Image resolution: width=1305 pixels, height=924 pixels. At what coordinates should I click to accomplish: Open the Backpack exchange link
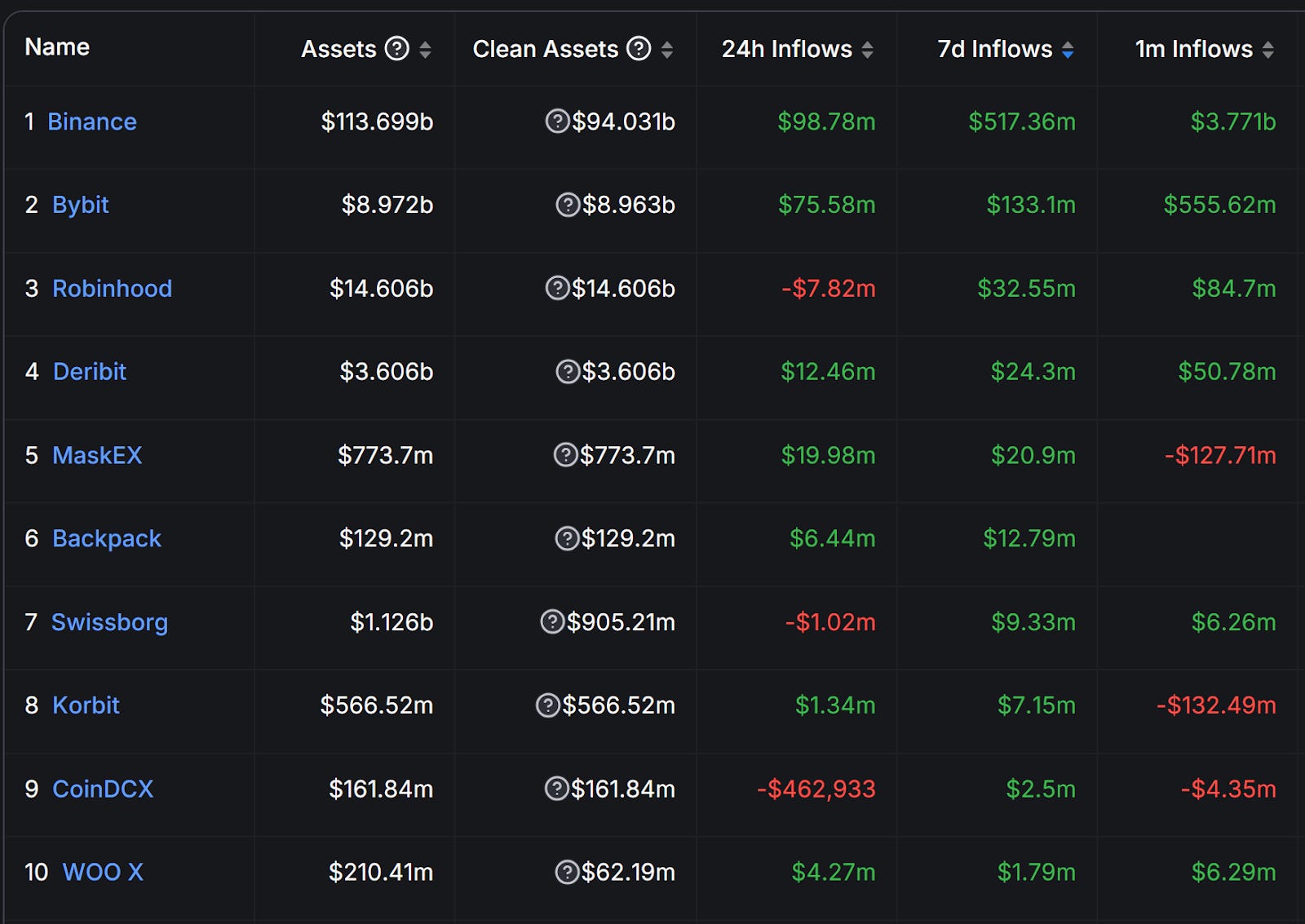[x=107, y=538]
